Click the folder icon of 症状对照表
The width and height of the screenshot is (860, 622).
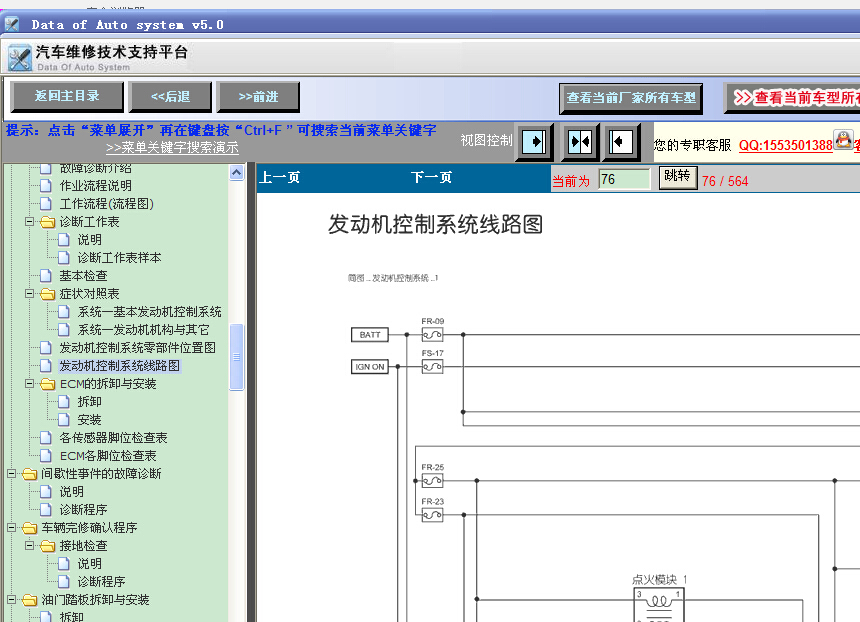click(x=48, y=294)
